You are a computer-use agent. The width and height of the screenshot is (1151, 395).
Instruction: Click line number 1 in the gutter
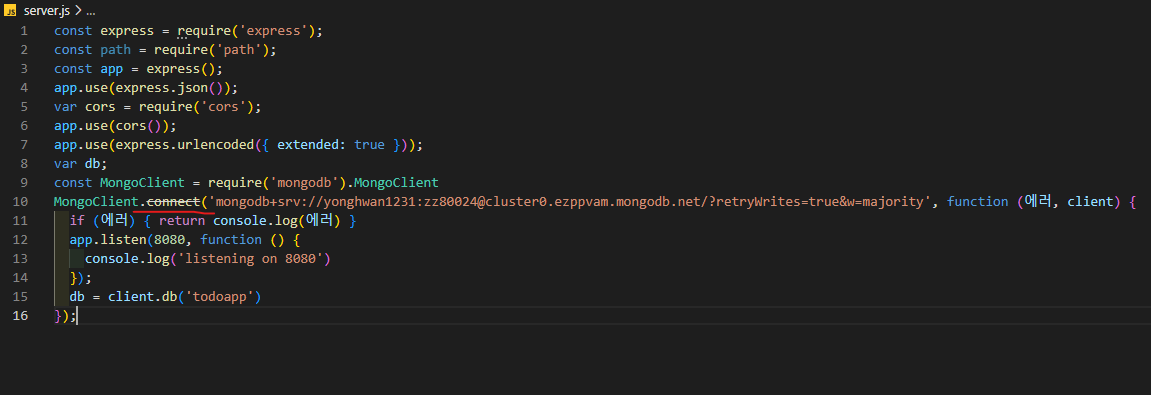tap(24, 31)
